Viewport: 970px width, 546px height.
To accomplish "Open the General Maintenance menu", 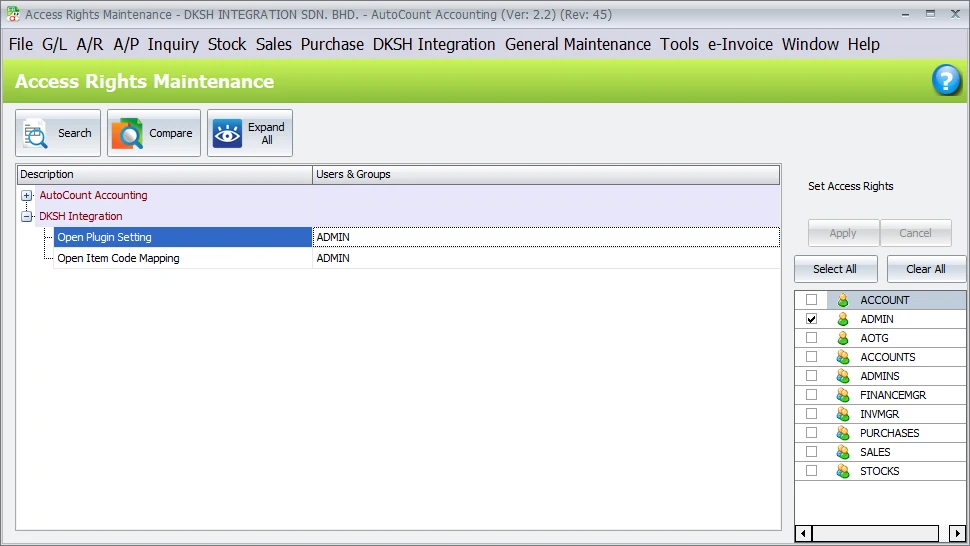I will click(578, 45).
